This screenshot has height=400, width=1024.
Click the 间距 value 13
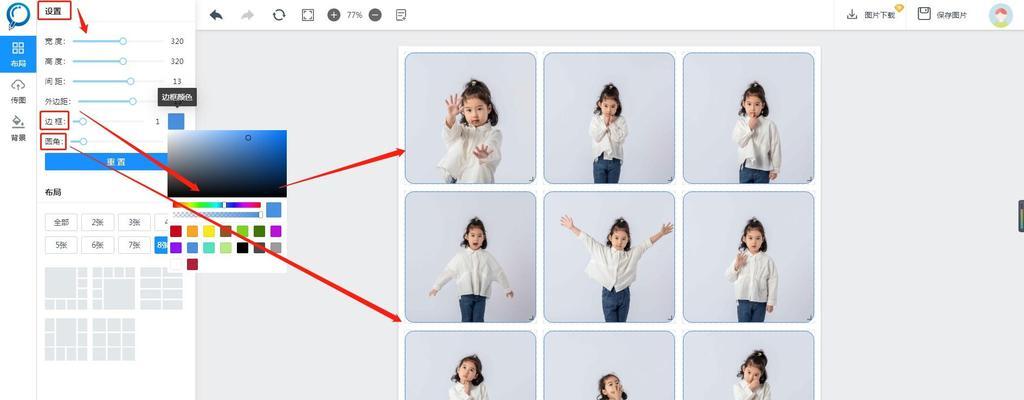tap(177, 81)
